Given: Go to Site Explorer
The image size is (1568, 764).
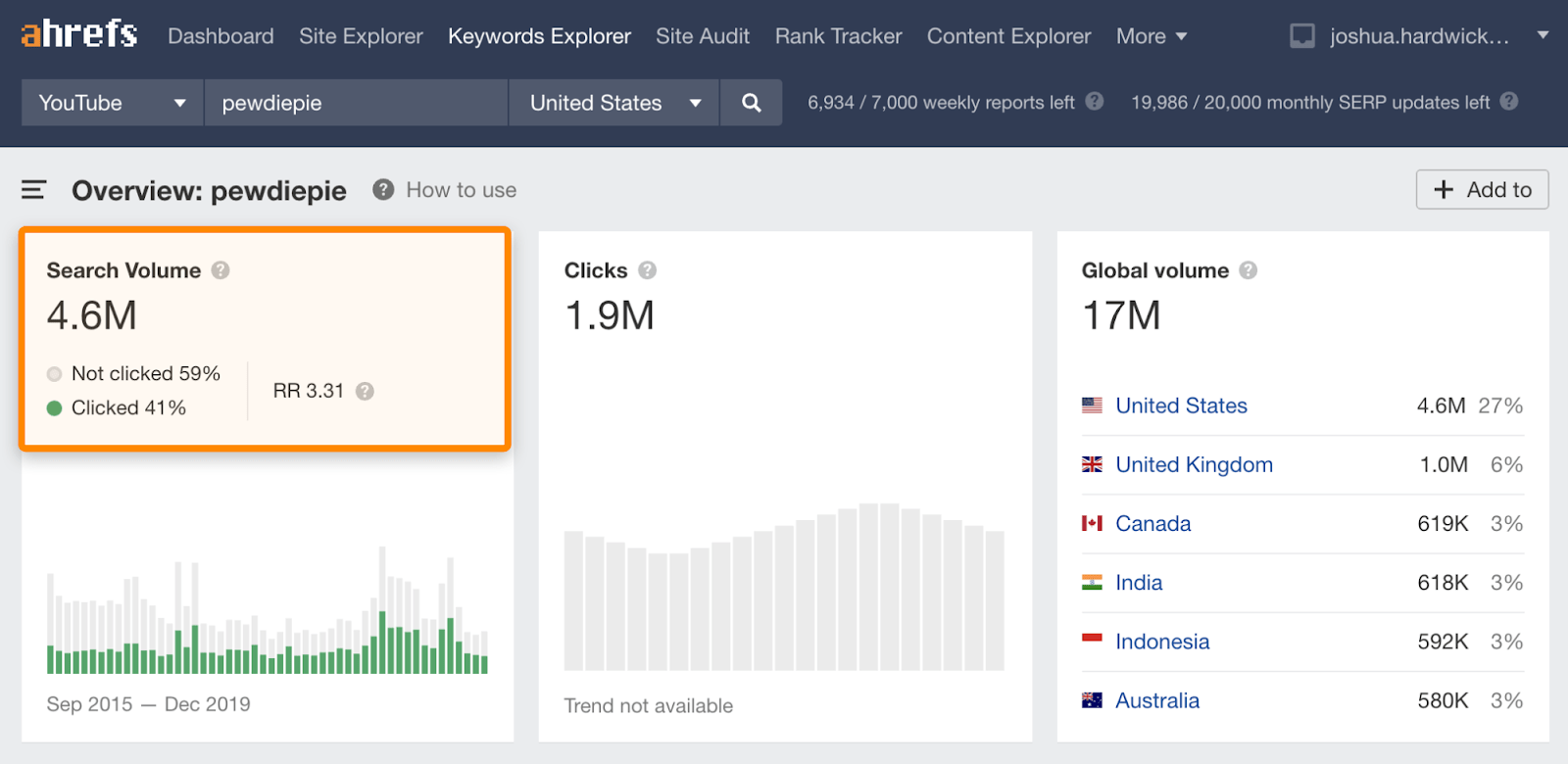Looking at the screenshot, I should pyautogui.click(x=361, y=36).
